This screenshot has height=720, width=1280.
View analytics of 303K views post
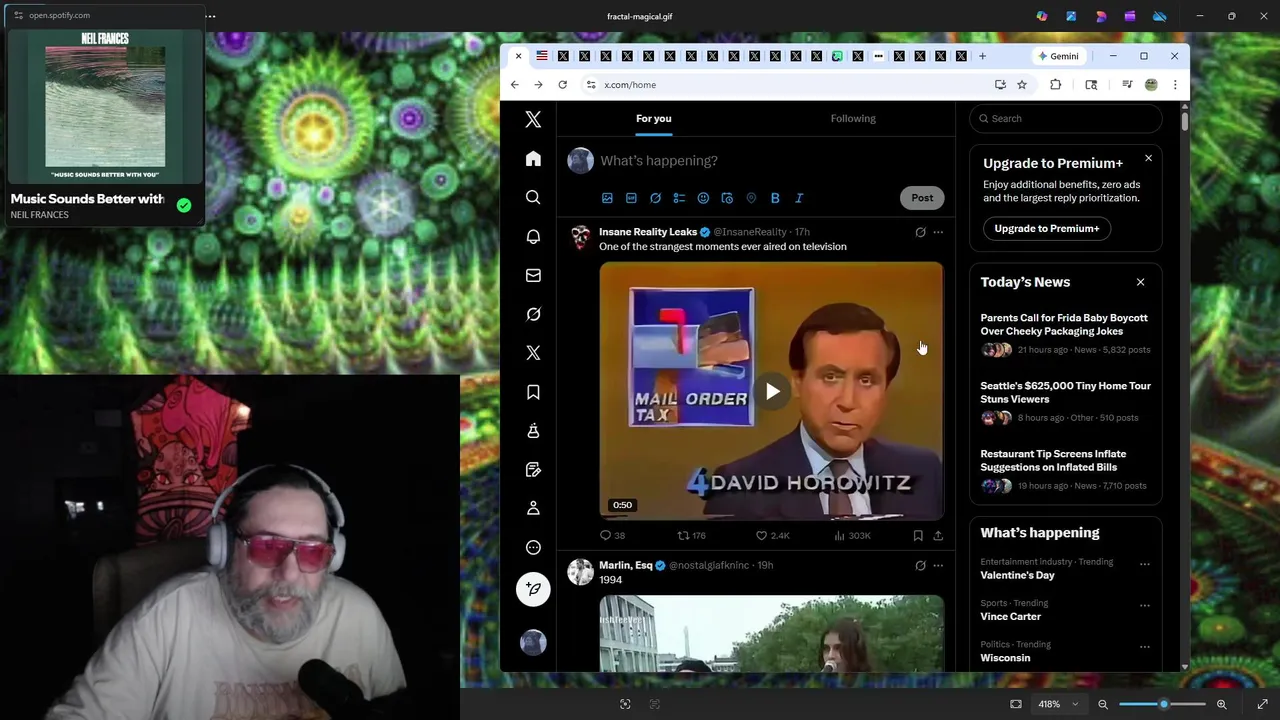point(852,535)
